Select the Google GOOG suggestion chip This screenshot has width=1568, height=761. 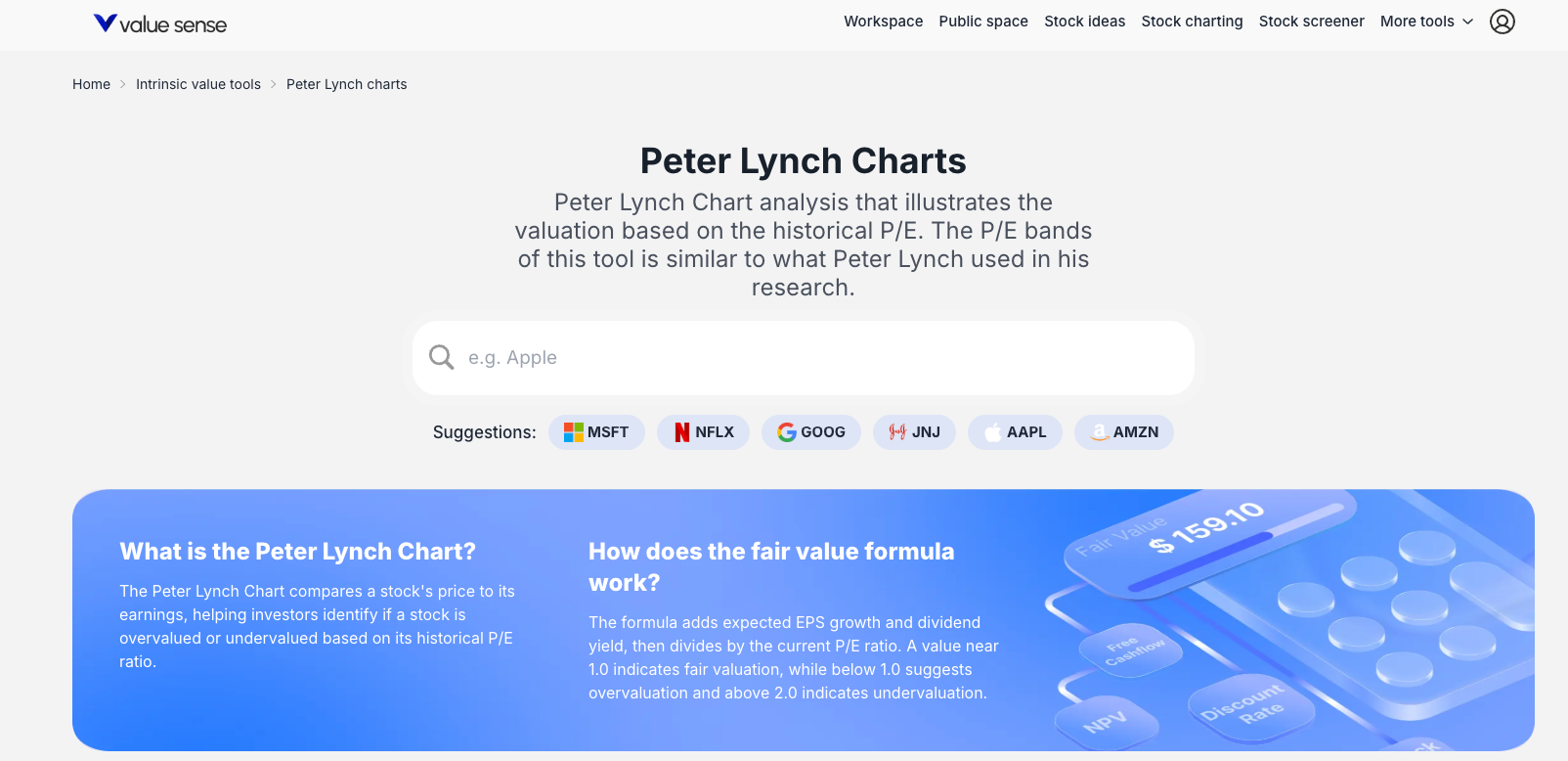(x=811, y=432)
